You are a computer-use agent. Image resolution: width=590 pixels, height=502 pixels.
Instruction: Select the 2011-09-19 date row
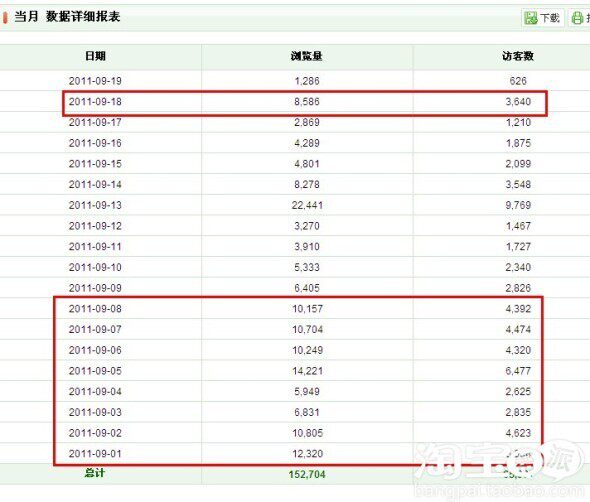[295, 81]
